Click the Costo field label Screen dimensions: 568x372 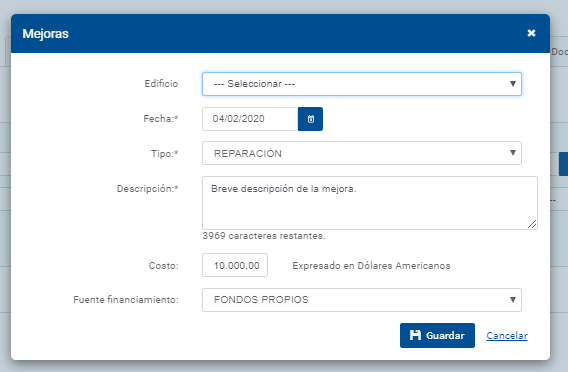[163, 266]
